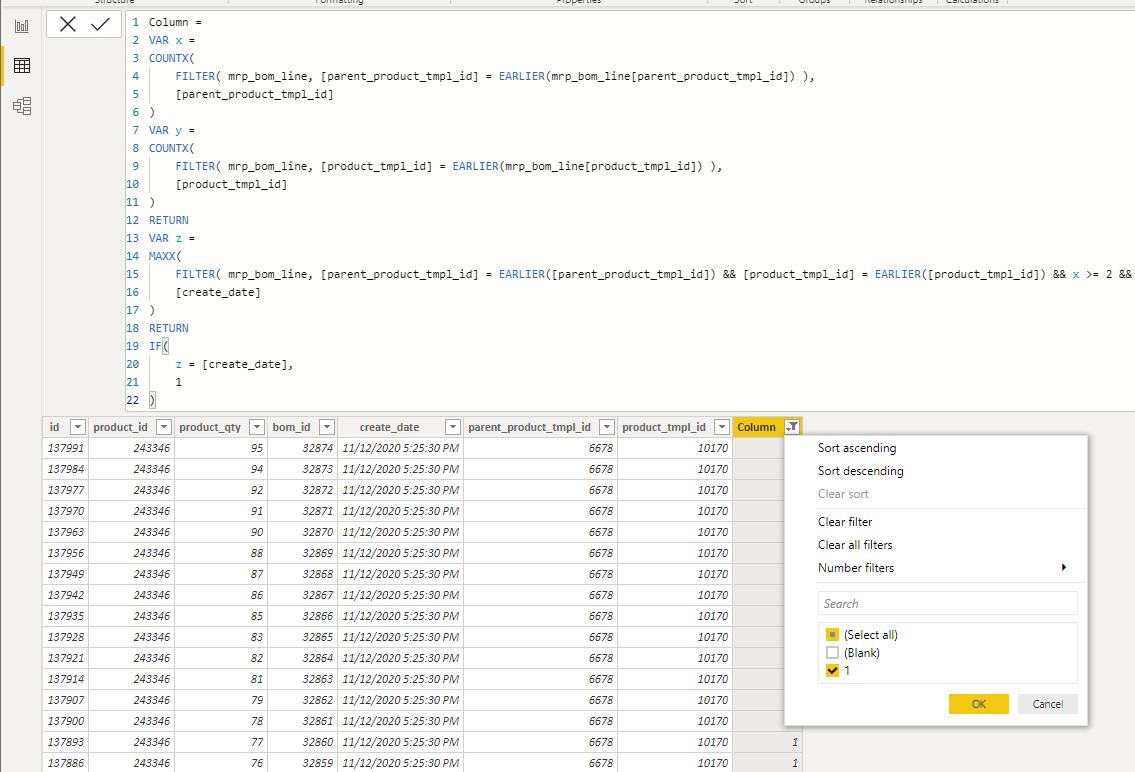
Task: Open the filter icon on Column header
Action: tap(793, 427)
